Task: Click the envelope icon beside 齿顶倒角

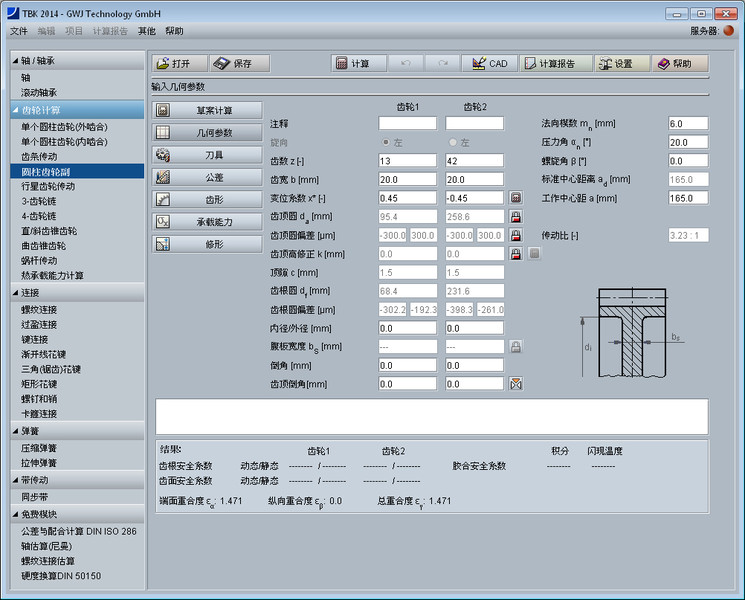Action: click(x=516, y=383)
